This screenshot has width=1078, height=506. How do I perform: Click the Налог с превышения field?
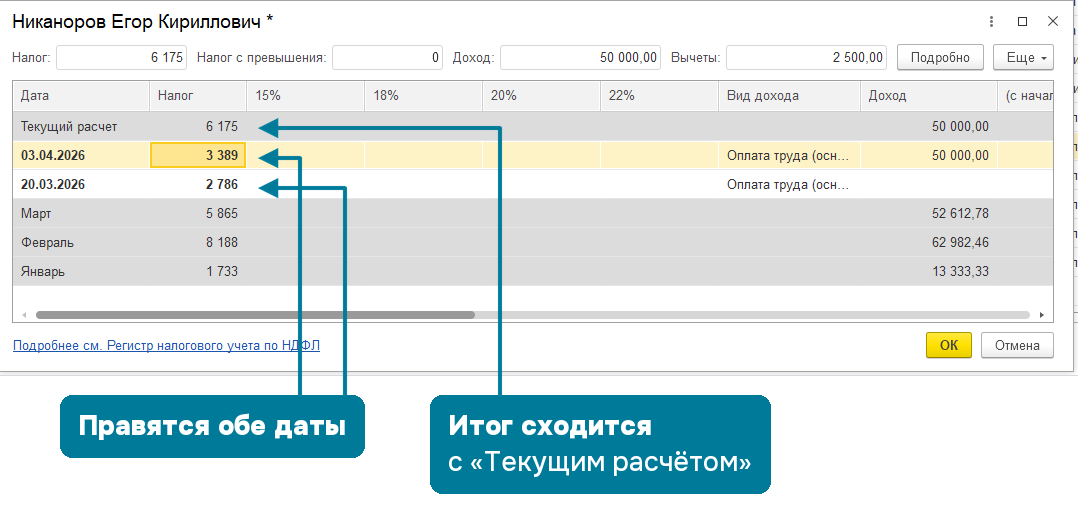(x=387, y=58)
